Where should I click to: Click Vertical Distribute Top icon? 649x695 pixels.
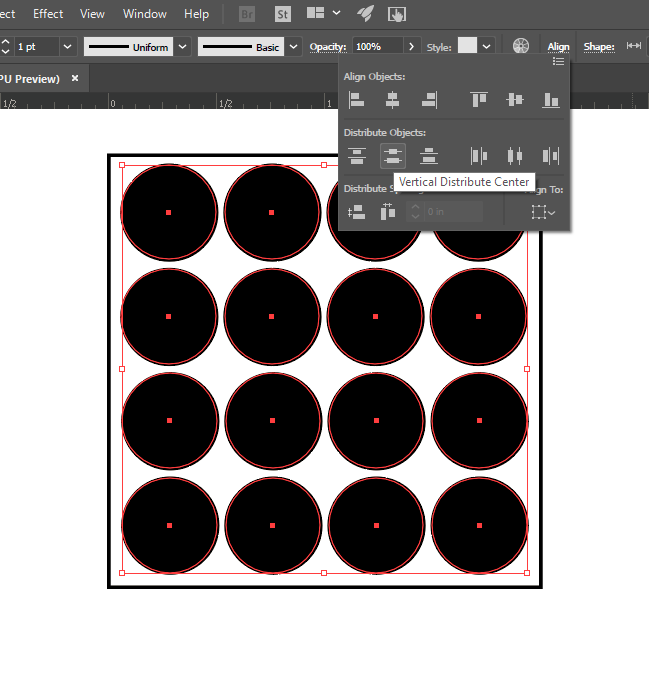[356, 156]
